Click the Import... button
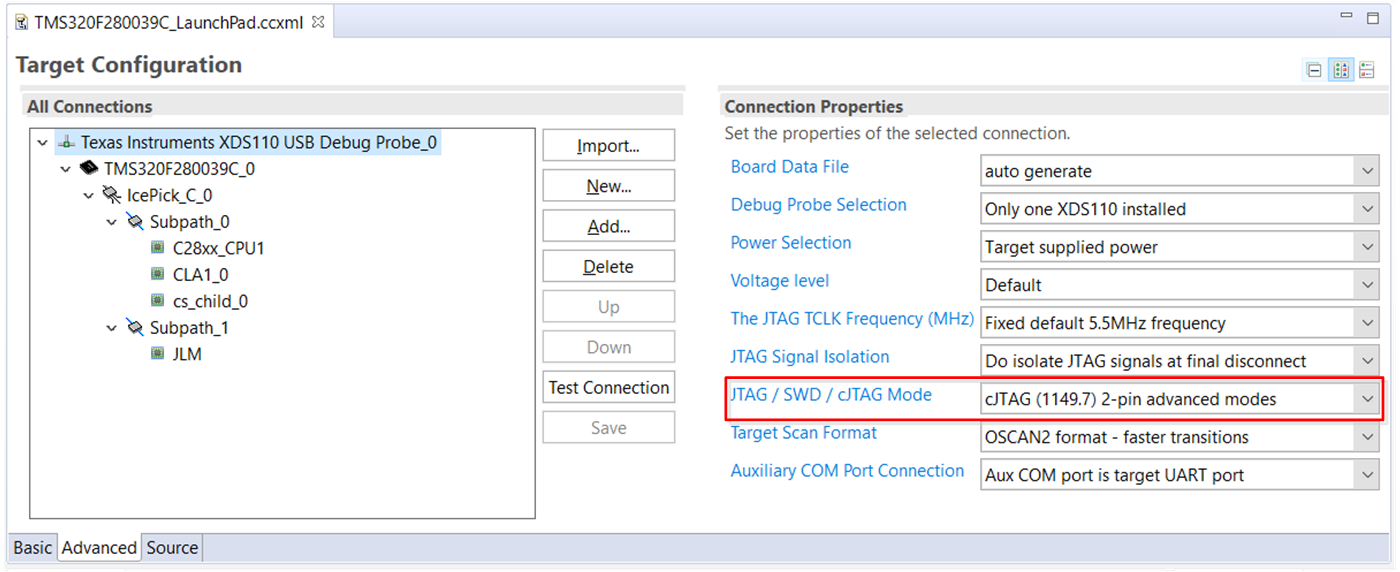This screenshot has width=1400, height=572. point(608,146)
